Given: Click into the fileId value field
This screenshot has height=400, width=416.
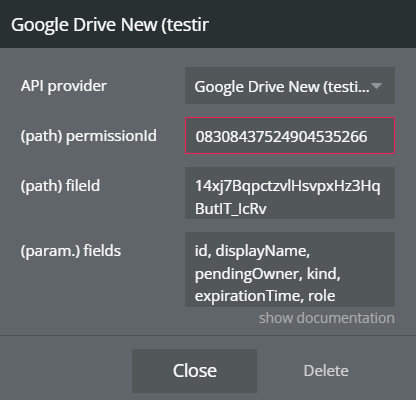Looking at the screenshot, I should click(x=290, y=193).
